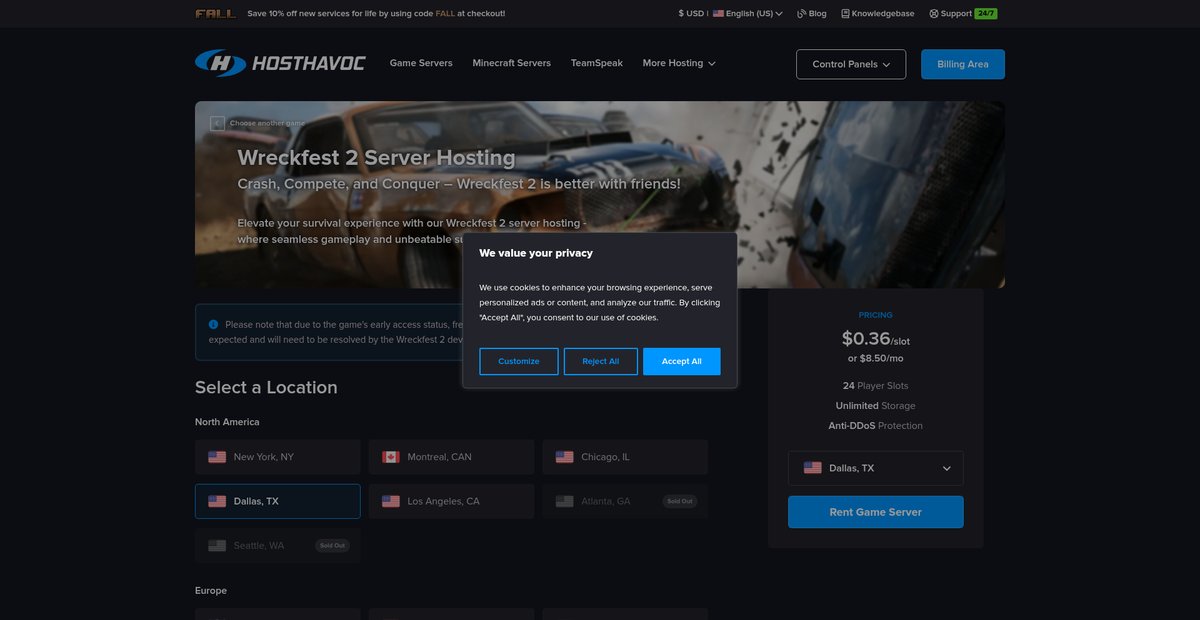Open the Knowledgebase link

(x=878, y=14)
